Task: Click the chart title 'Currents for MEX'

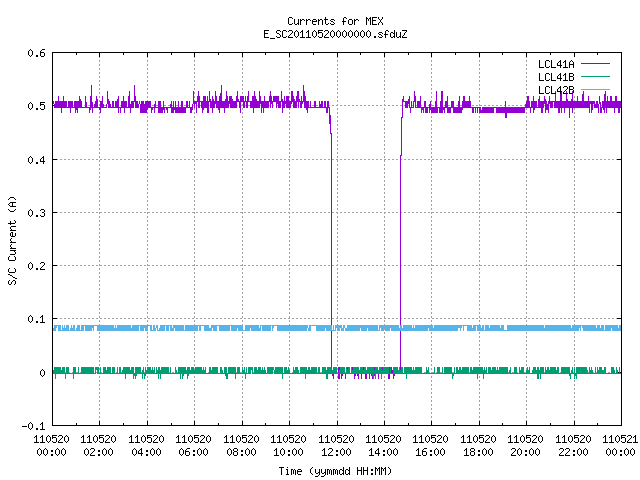Action: pos(335,21)
